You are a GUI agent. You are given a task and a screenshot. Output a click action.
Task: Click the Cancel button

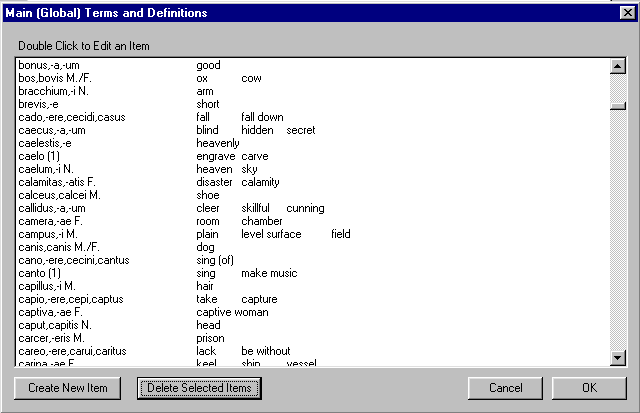coord(505,388)
